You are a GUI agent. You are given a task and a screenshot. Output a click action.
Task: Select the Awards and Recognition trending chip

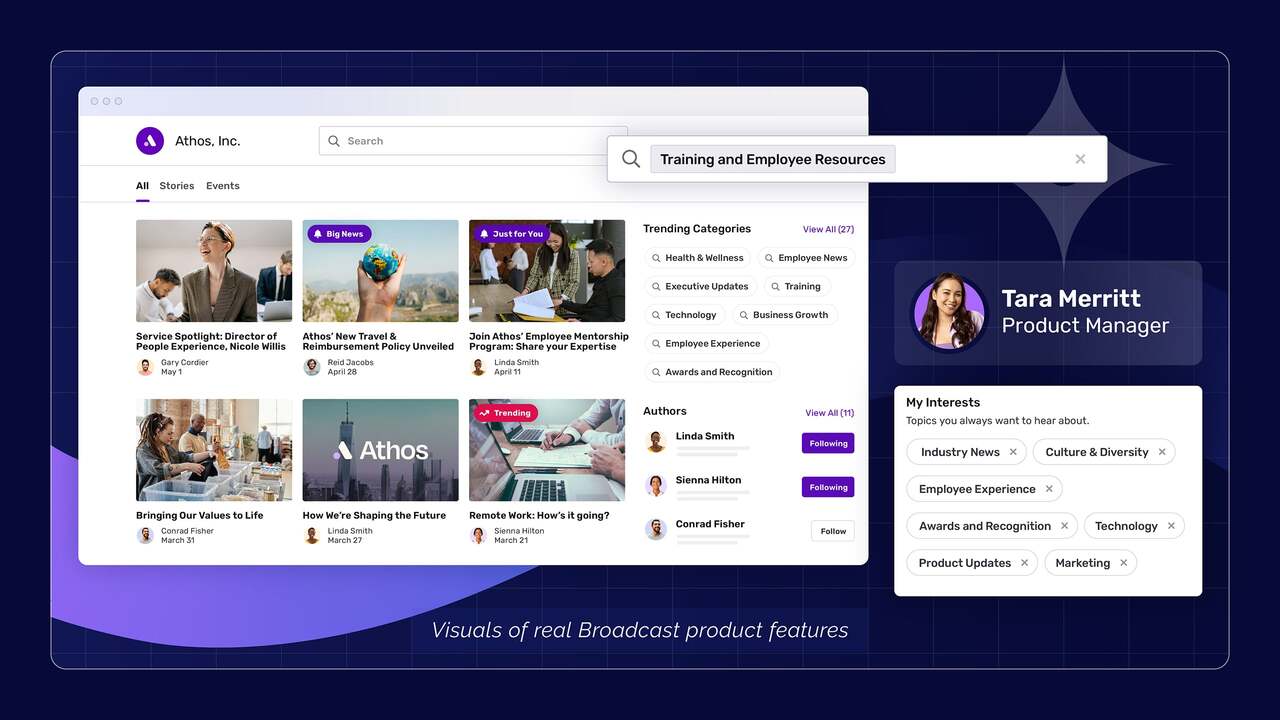(x=712, y=372)
